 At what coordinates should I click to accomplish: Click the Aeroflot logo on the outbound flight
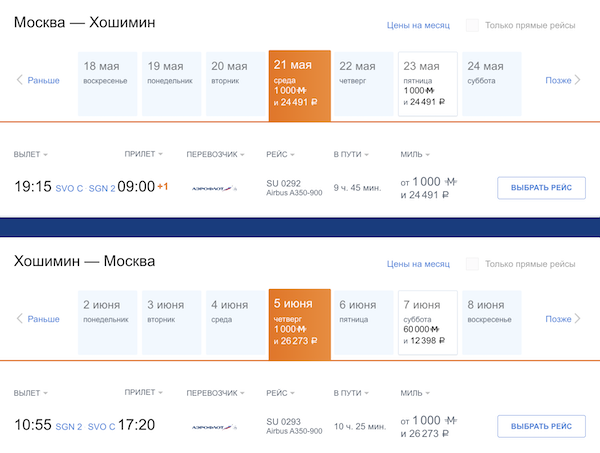click(x=213, y=188)
